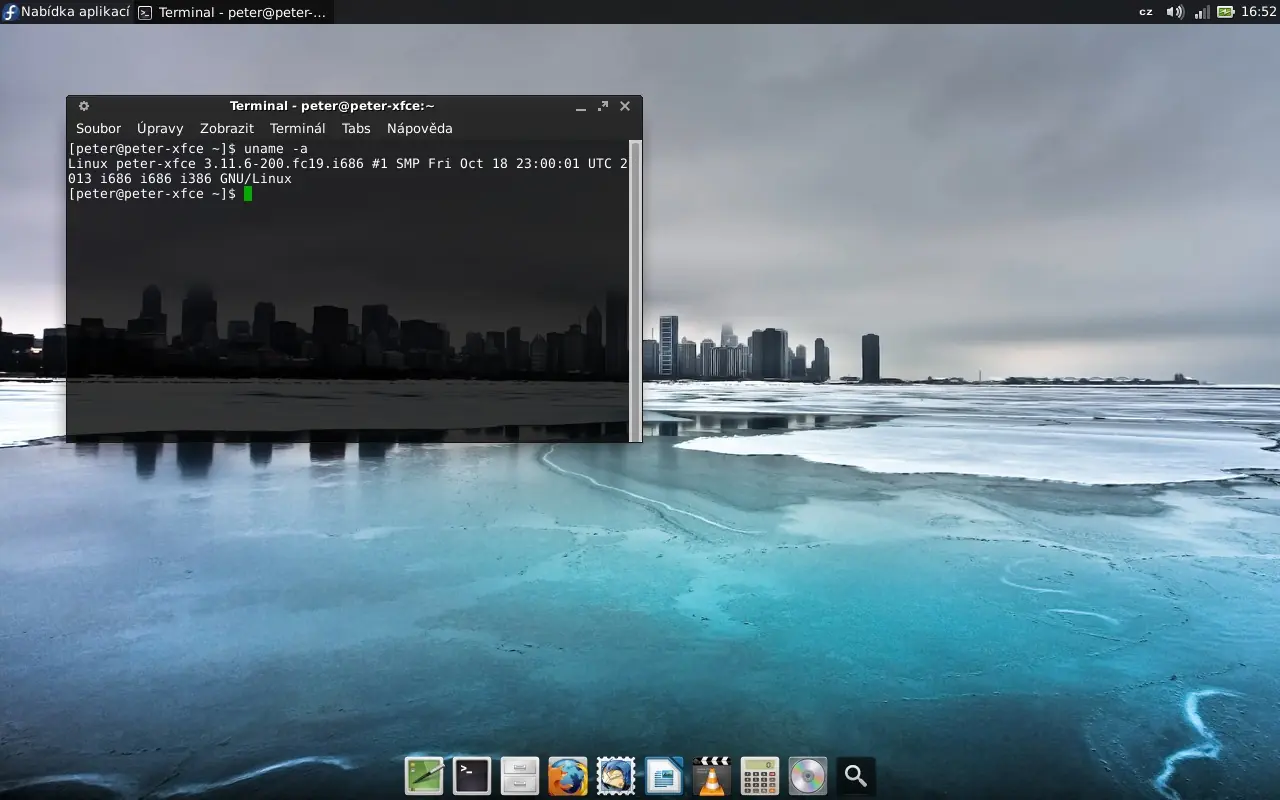This screenshot has height=800, width=1280.
Task: Open the desktop notes pen icon
Action: click(x=424, y=776)
